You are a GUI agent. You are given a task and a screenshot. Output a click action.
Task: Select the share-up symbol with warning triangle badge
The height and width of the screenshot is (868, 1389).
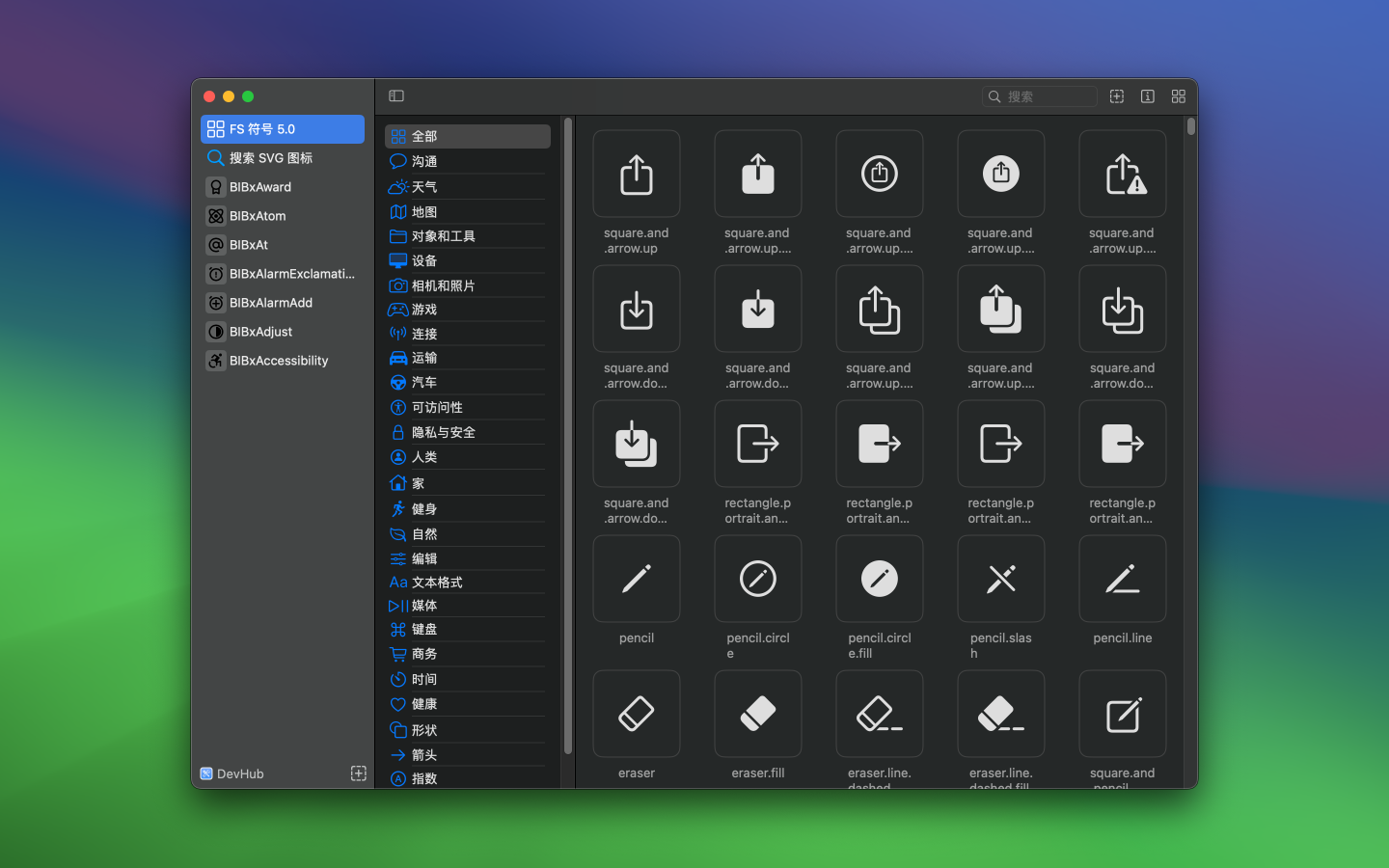[1123, 174]
